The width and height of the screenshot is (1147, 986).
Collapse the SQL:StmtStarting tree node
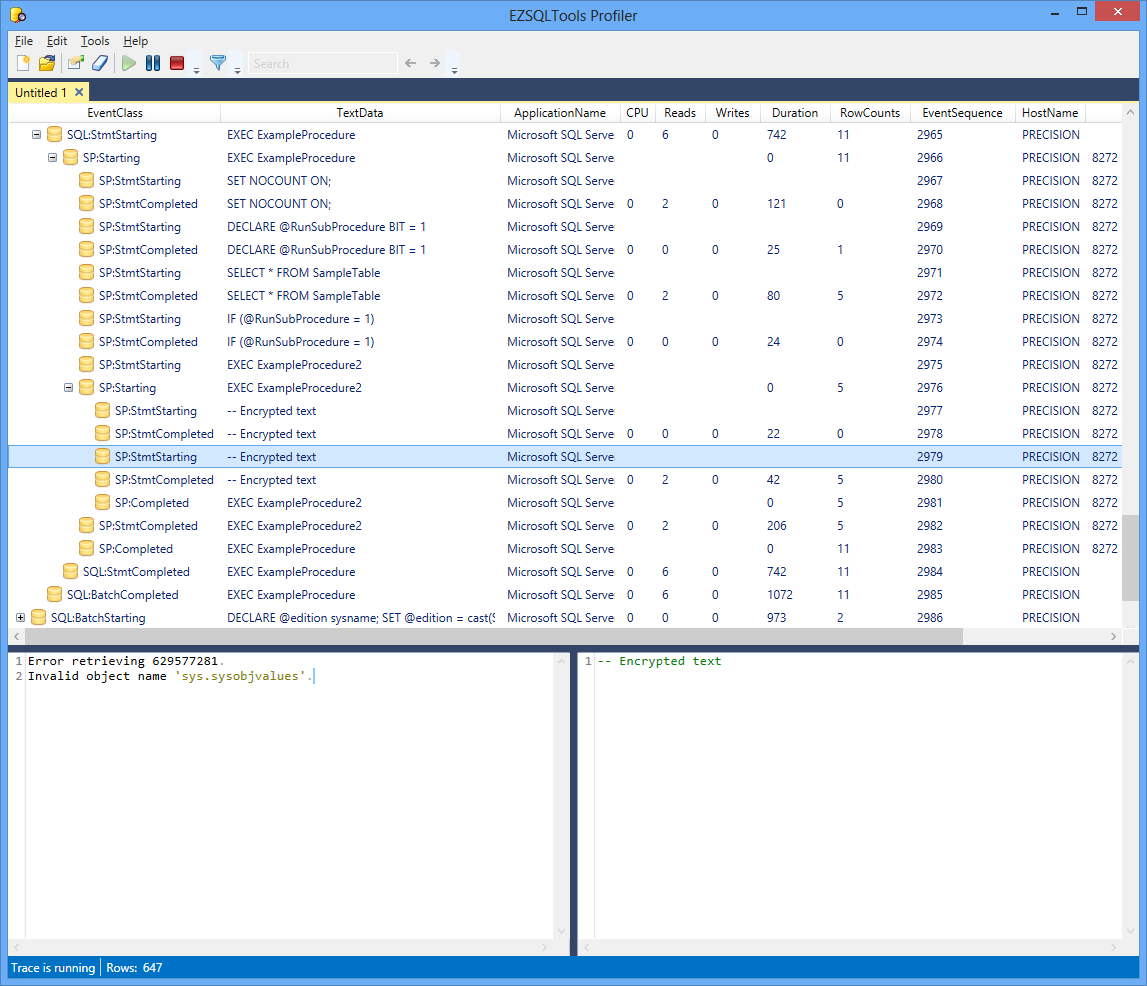[x=37, y=135]
